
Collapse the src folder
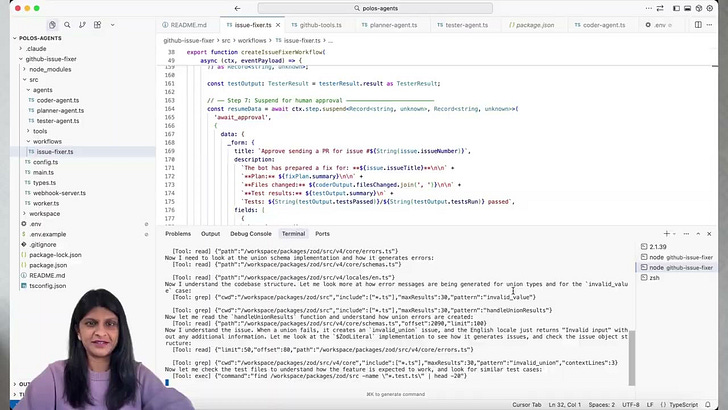(33, 80)
